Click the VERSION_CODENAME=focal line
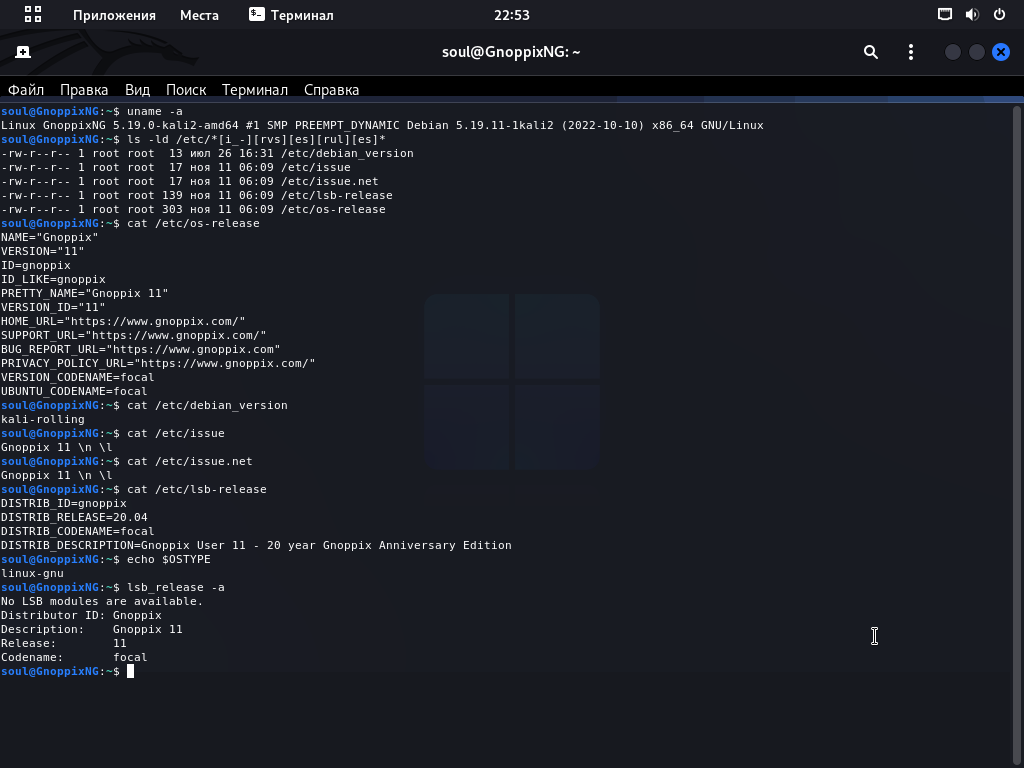The image size is (1024, 768). pyautogui.click(x=78, y=377)
